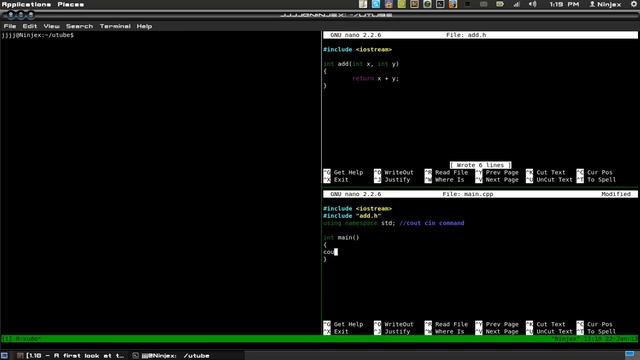Click the show desktop icon in bottom taskbar
This screenshot has width=640, height=360.
4,356
